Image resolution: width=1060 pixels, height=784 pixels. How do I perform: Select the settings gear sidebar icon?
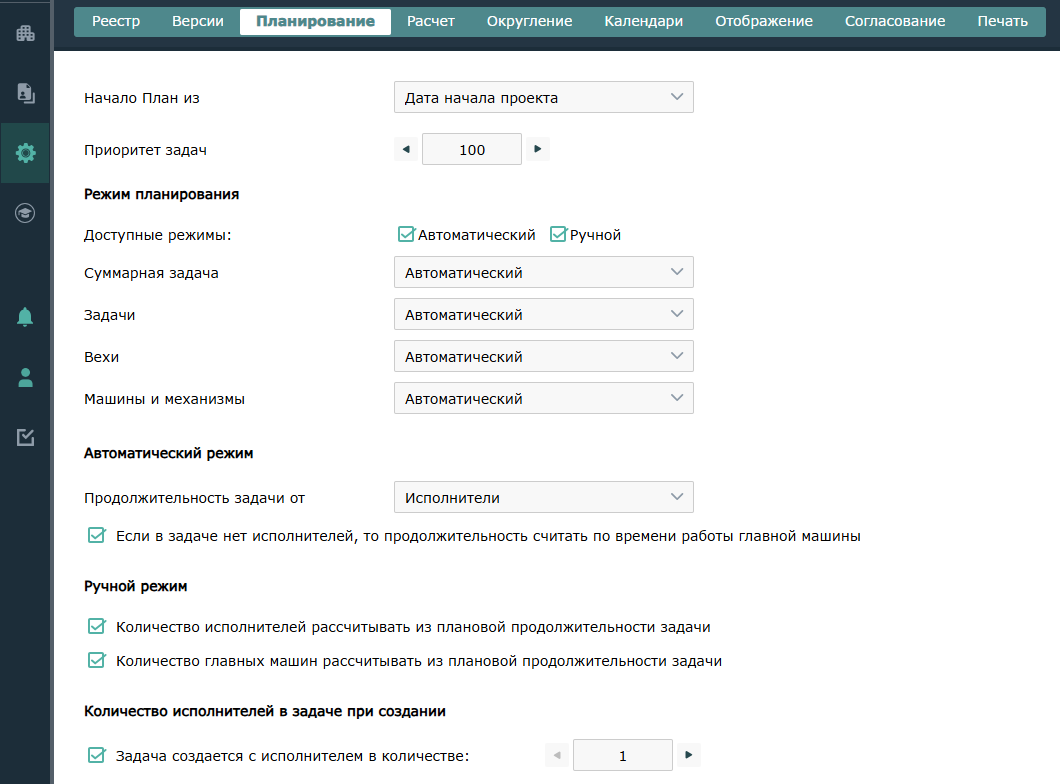point(25,153)
